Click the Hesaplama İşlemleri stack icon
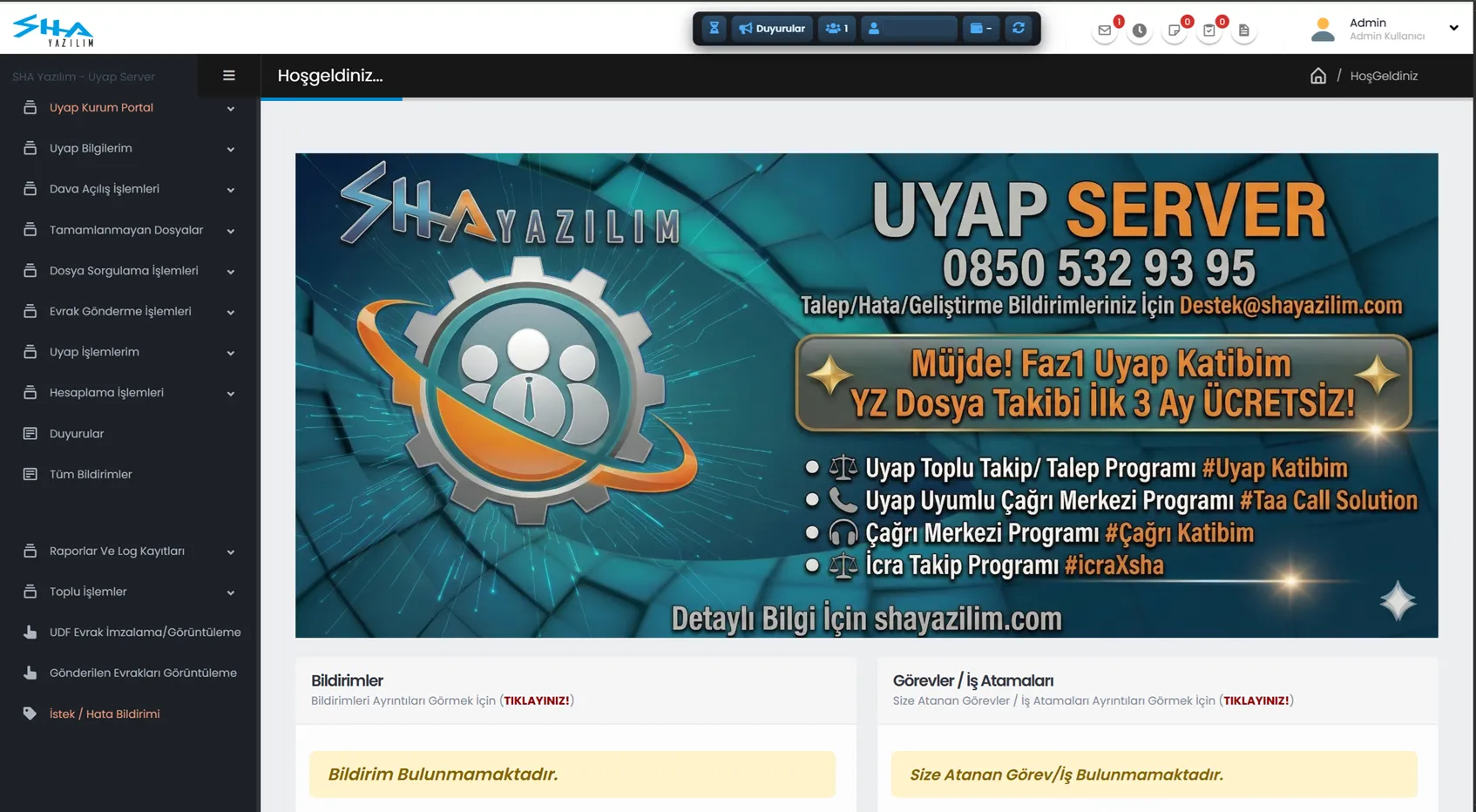The width and height of the screenshot is (1476, 812). pyautogui.click(x=30, y=392)
